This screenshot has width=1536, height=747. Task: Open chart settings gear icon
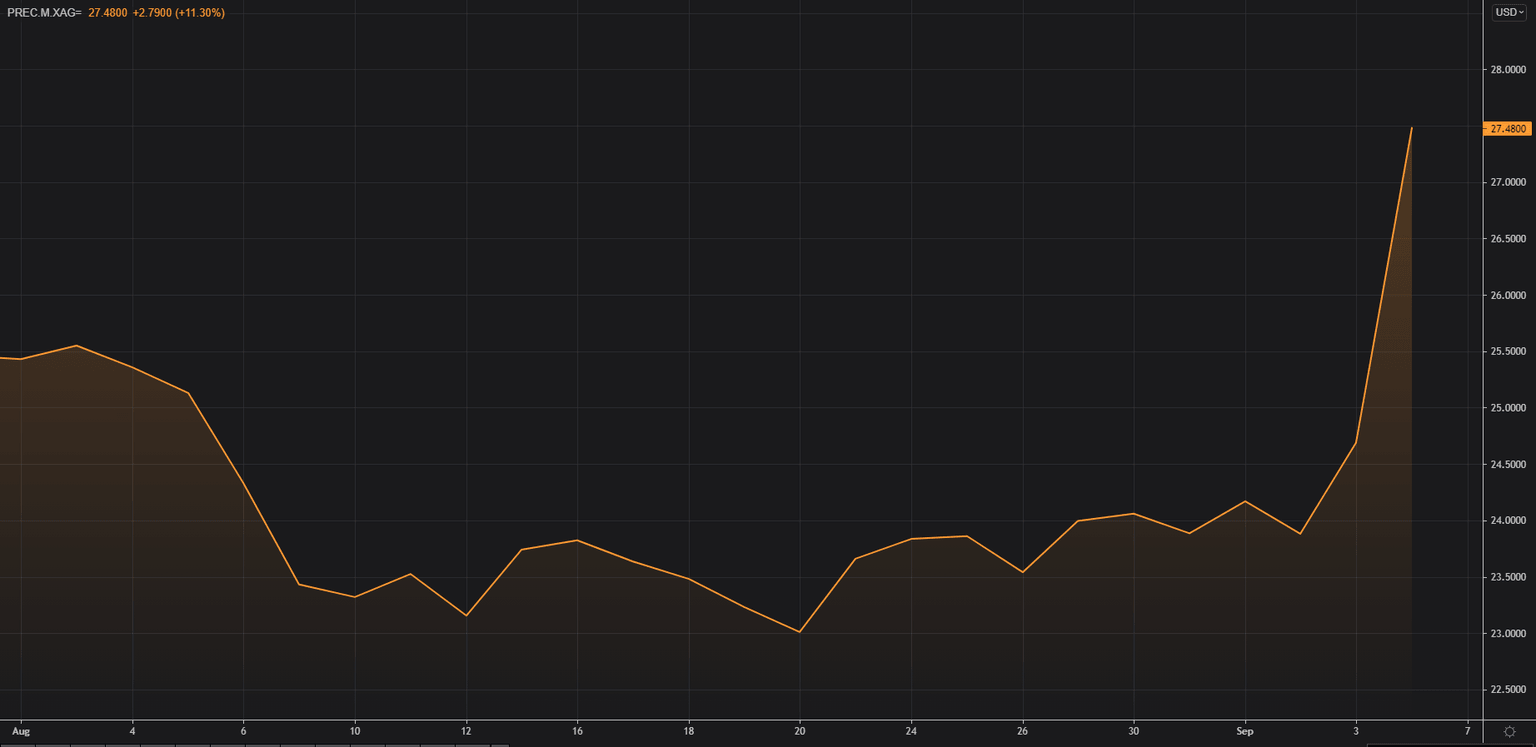pos(1509,732)
